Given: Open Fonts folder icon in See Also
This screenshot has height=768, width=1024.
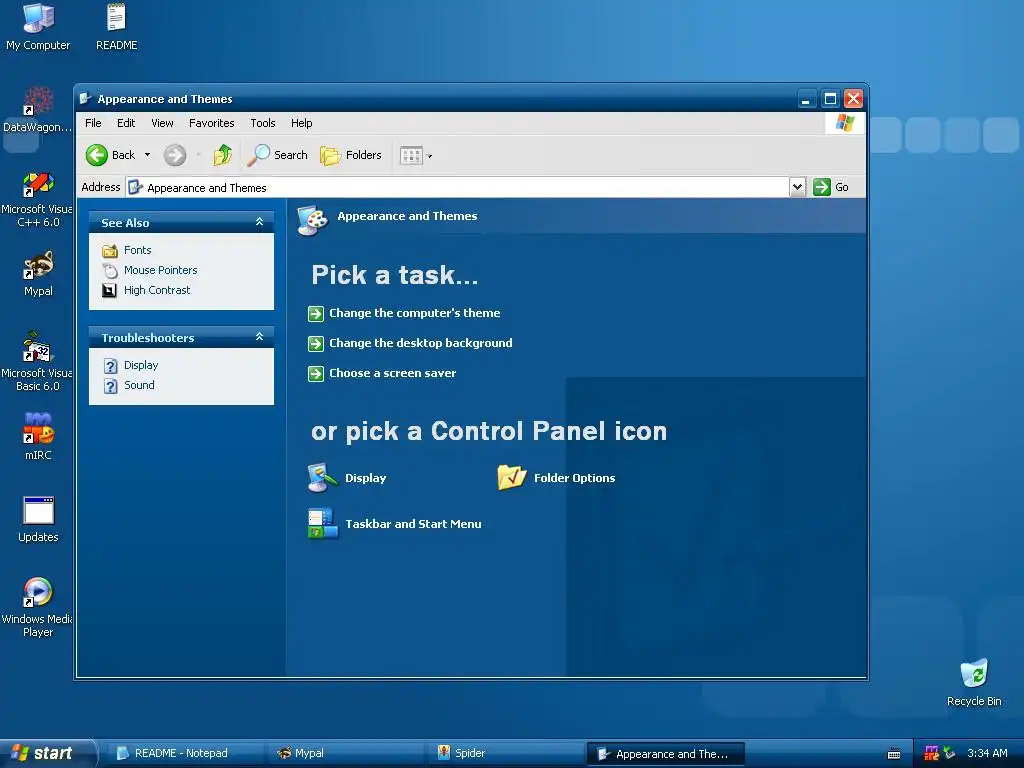Looking at the screenshot, I should 110,251.
